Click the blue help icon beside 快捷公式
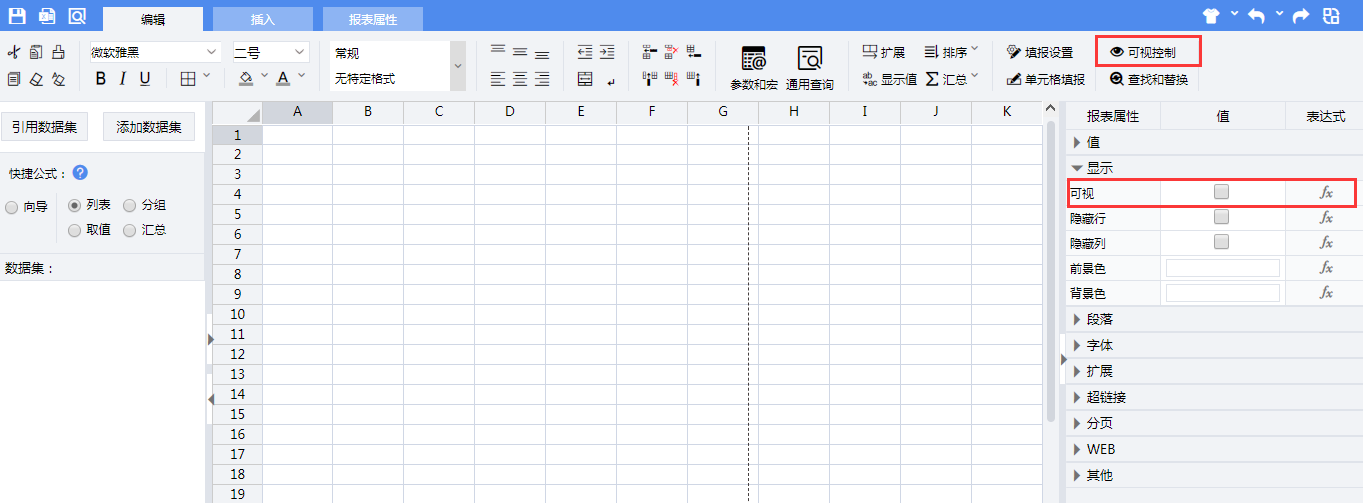This screenshot has width=1363, height=503. pyautogui.click(x=80, y=173)
